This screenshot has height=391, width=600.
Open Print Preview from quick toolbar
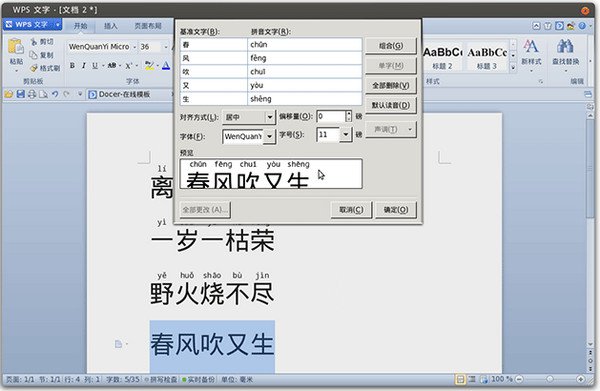pyautogui.click(x=44, y=94)
